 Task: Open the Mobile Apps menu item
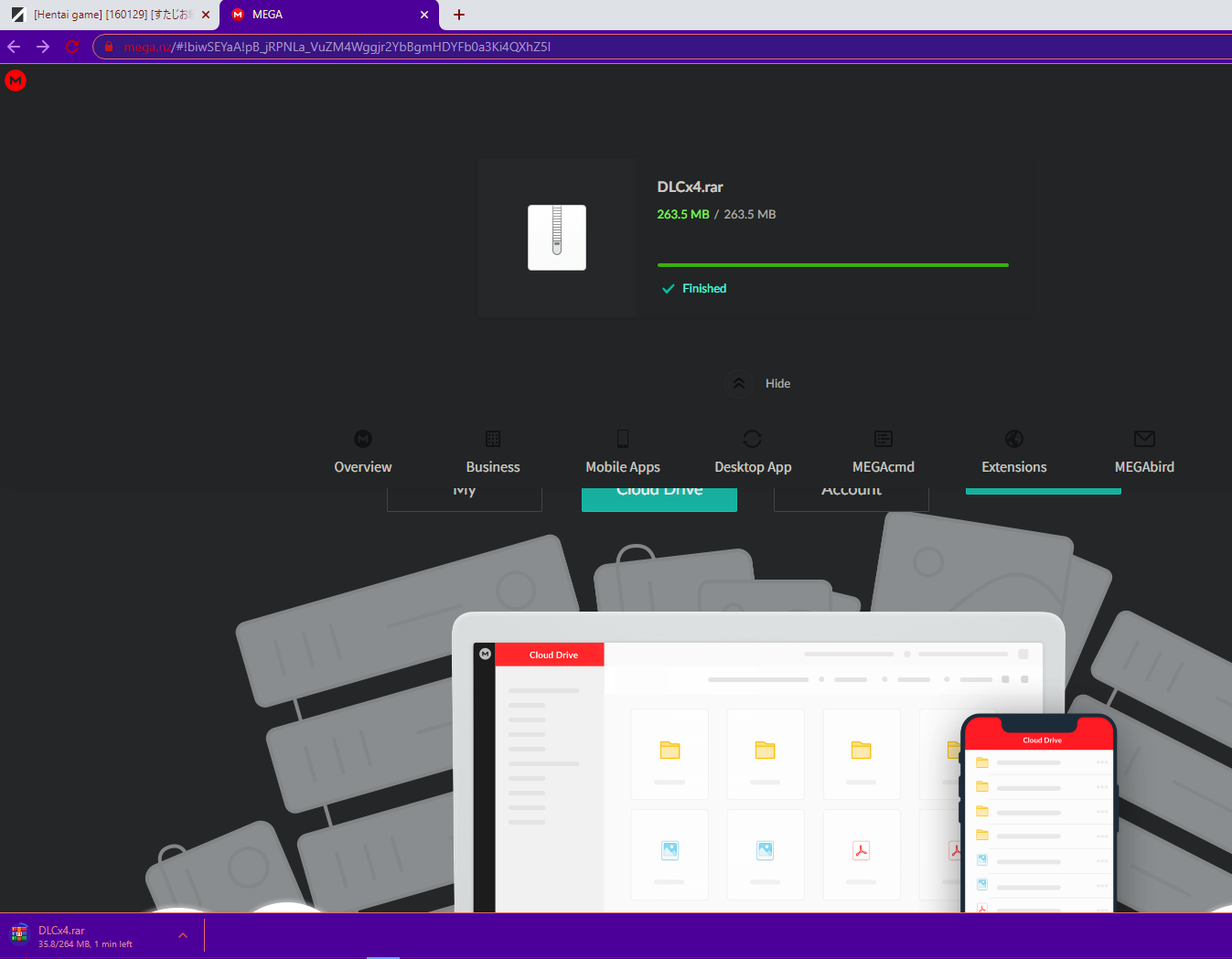pos(623,467)
